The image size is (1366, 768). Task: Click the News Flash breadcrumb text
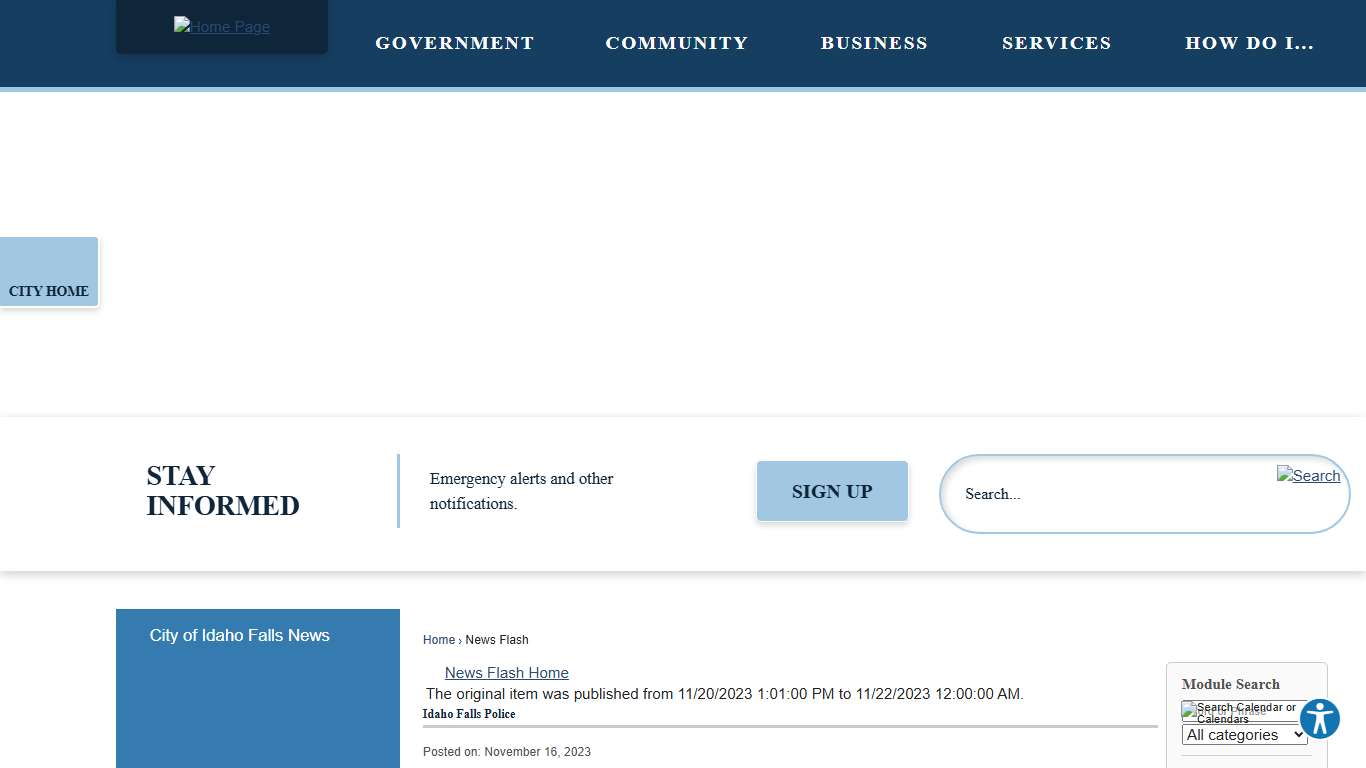(497, 640)
